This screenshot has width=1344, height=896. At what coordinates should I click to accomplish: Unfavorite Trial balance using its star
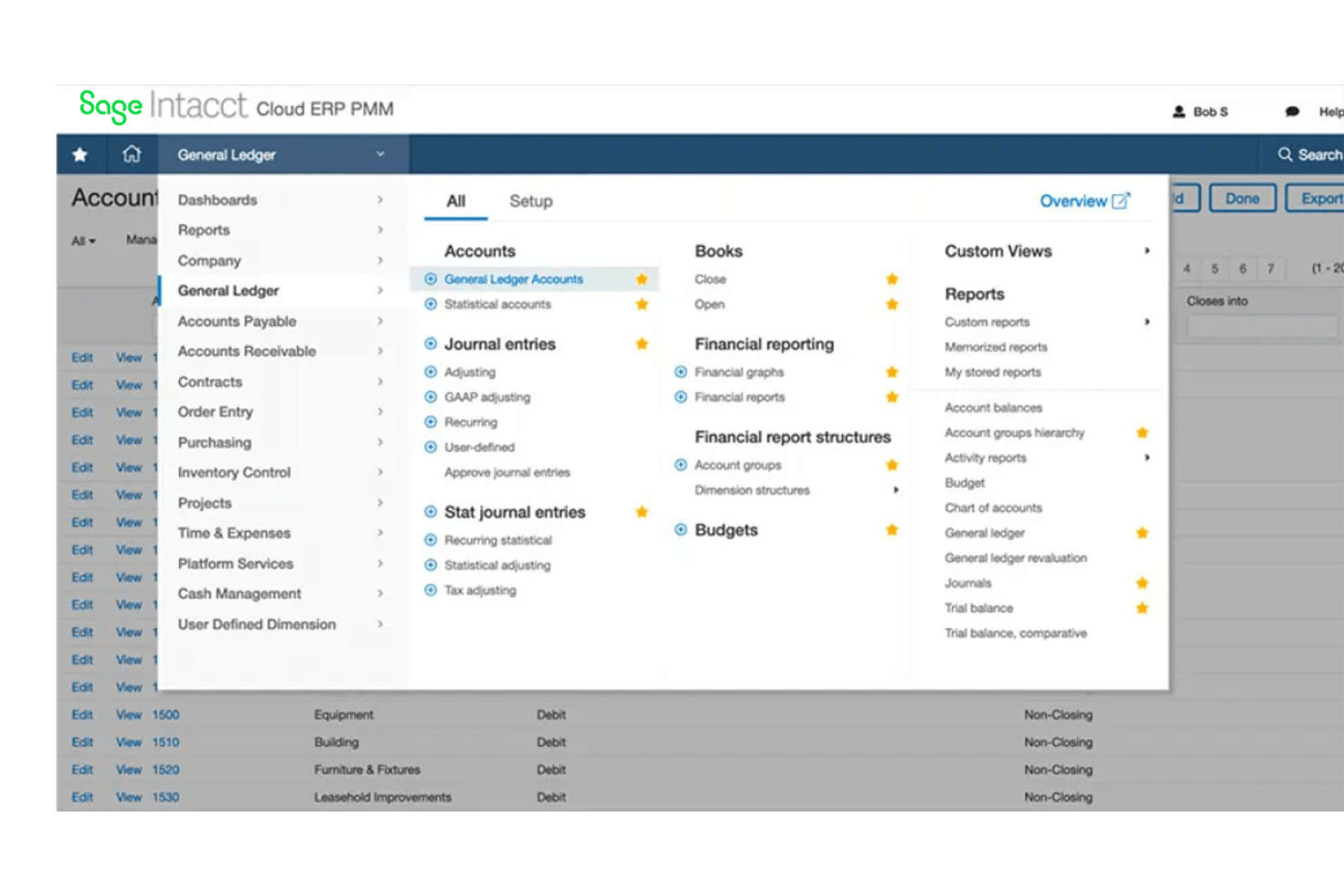tap(1142, 608)
